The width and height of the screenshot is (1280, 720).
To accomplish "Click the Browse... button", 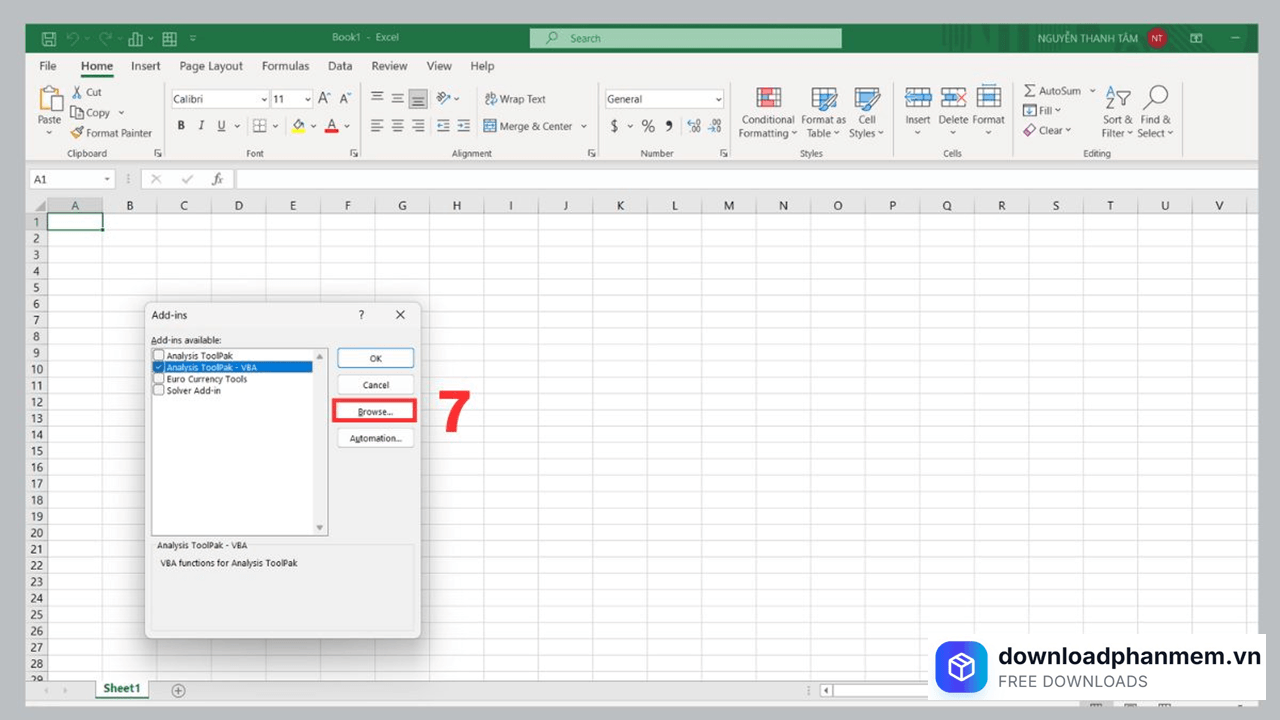I will (375, 412).
